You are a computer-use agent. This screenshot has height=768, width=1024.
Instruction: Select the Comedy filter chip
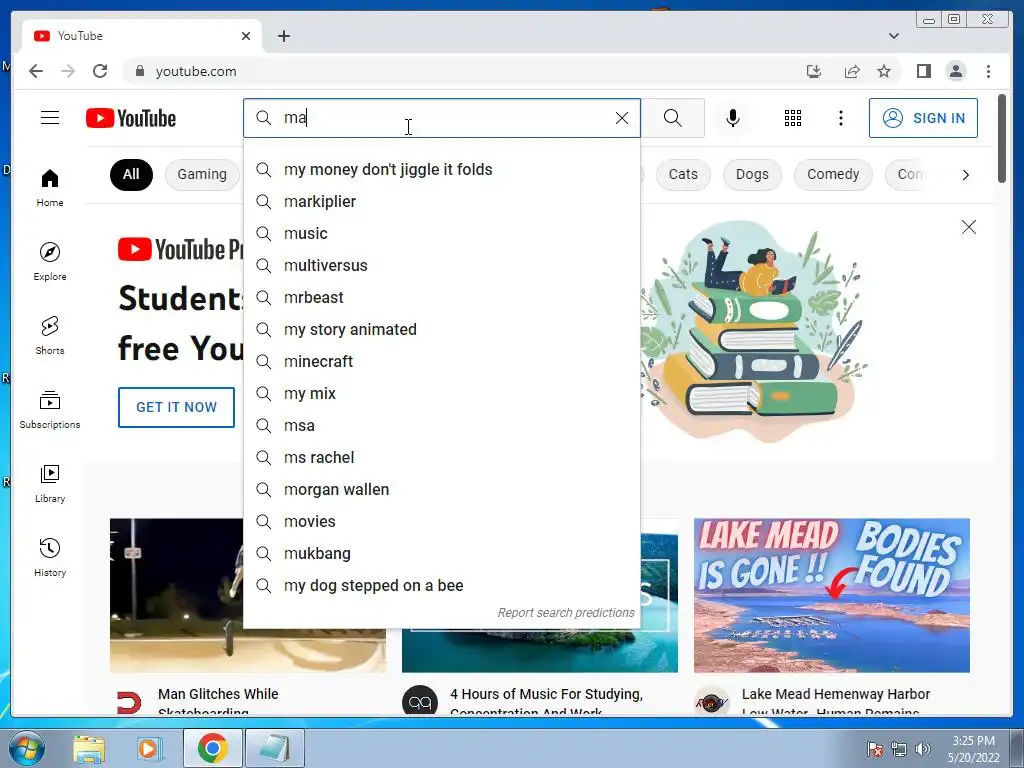pyautogui.click(x=833, y=174)
